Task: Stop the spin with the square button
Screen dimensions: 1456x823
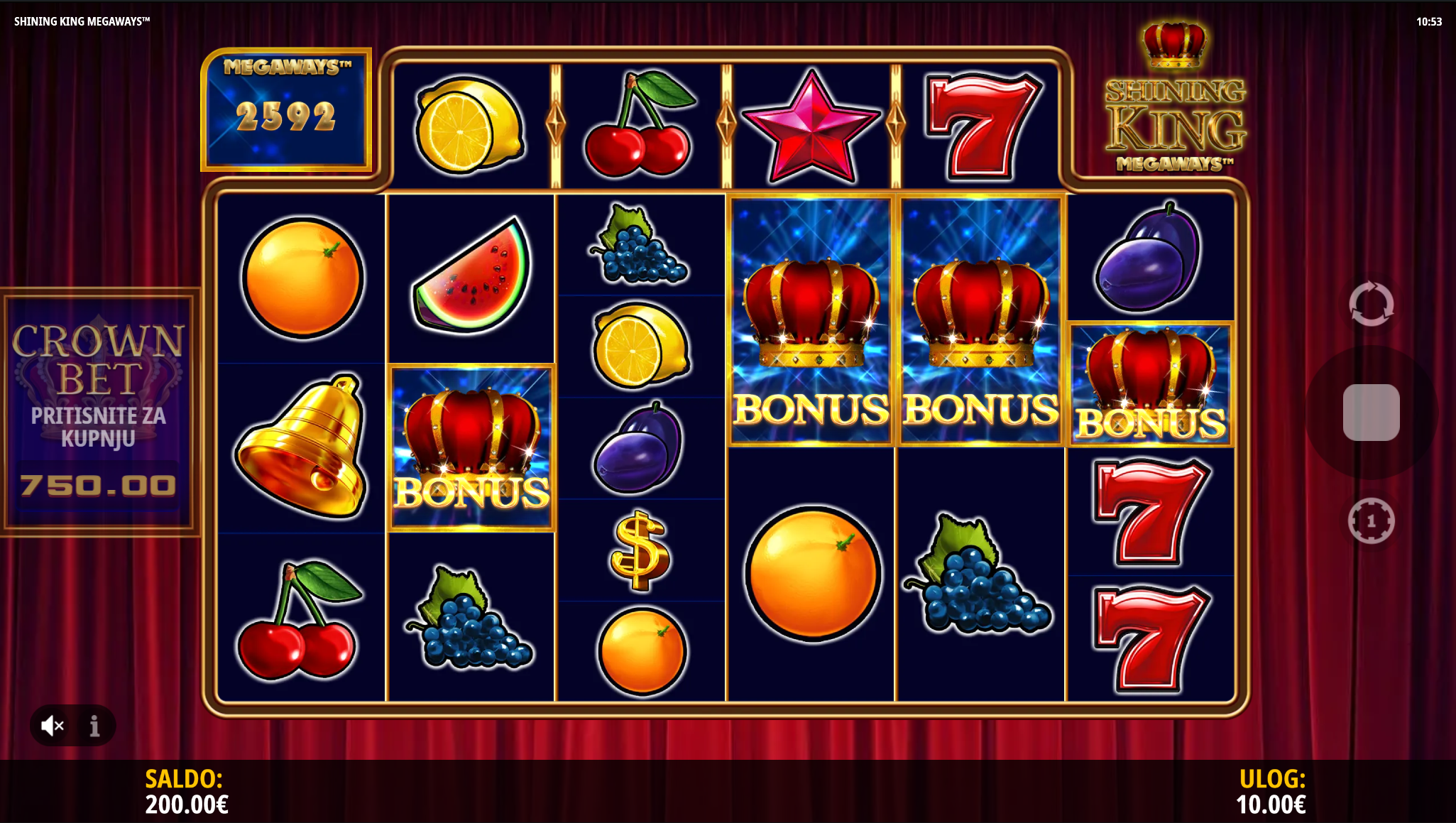Action: 1371,413
